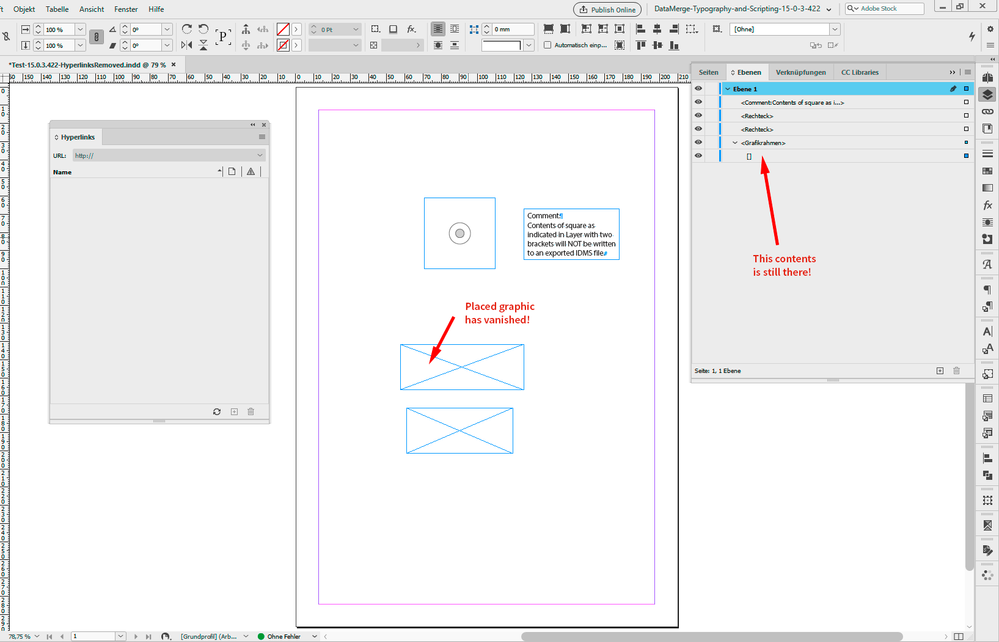Viewport: 999px width, 642px height.
Task: Click the drop shadow icon in control bar
Action: click(393, 29)
